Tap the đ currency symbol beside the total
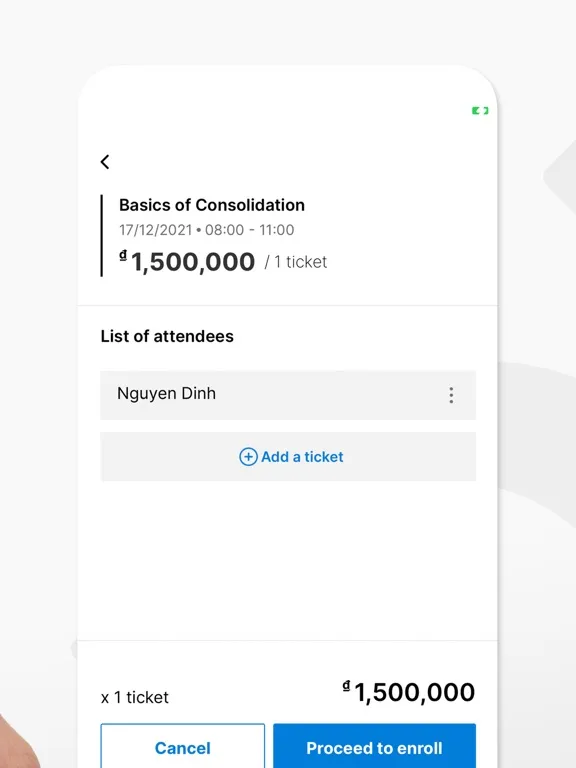The height and width of the screenshot is (768, 576). click(x=346, y=686)
